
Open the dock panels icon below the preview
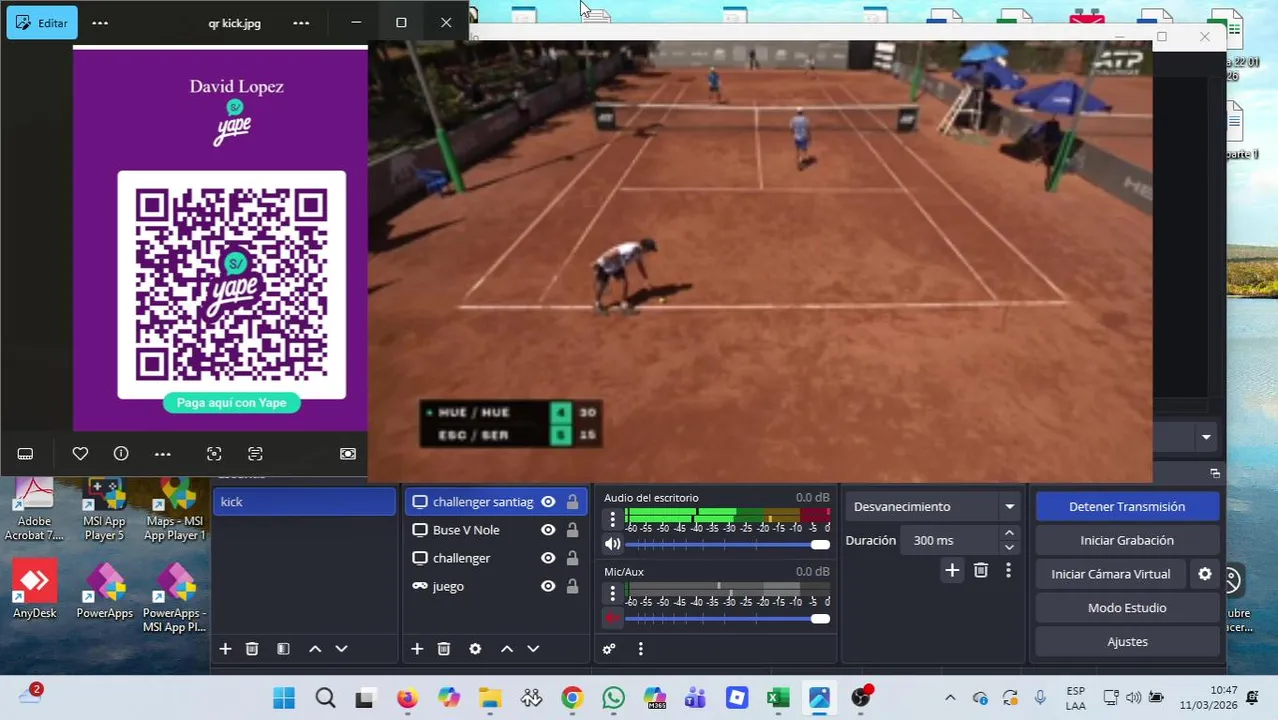tap(1215, 473)
